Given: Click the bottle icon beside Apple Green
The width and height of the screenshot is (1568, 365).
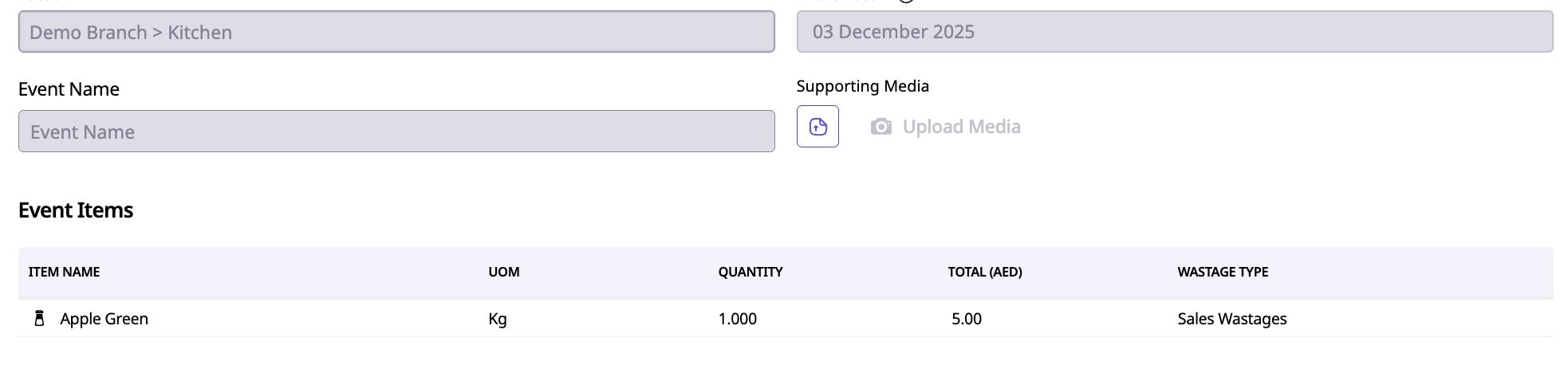Looking at the screenshot, I should pyautogui.click(x=39, y=319).
